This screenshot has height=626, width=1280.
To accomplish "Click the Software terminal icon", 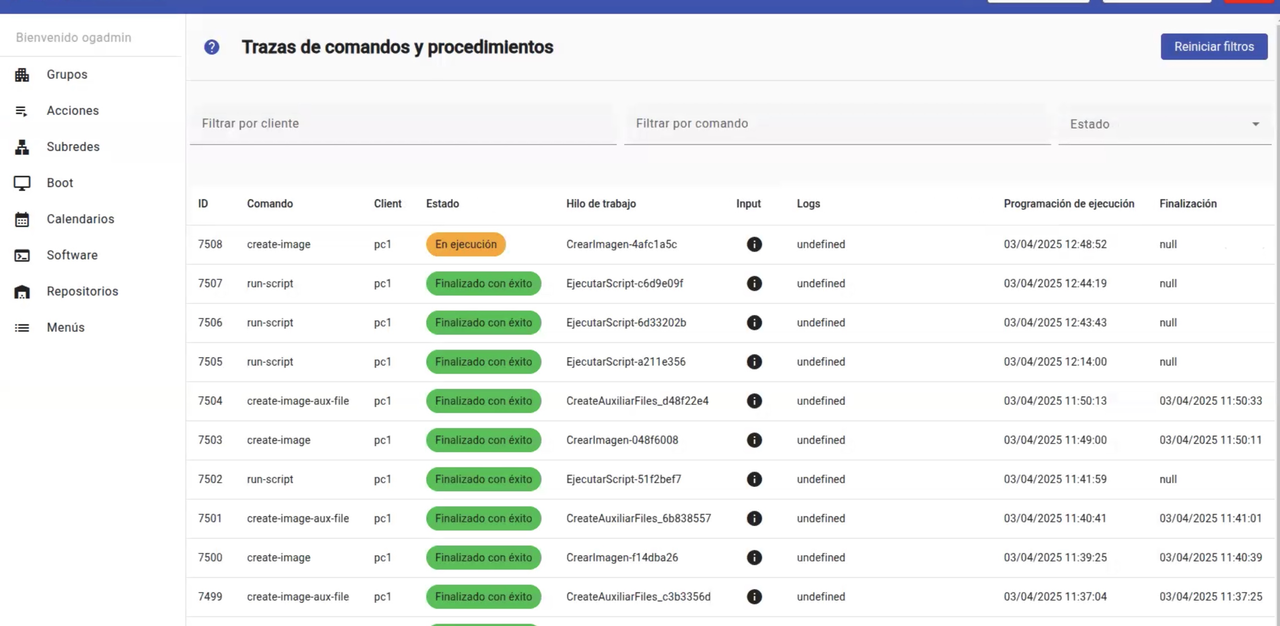I will pyautogui.click(x=22, y=255).
